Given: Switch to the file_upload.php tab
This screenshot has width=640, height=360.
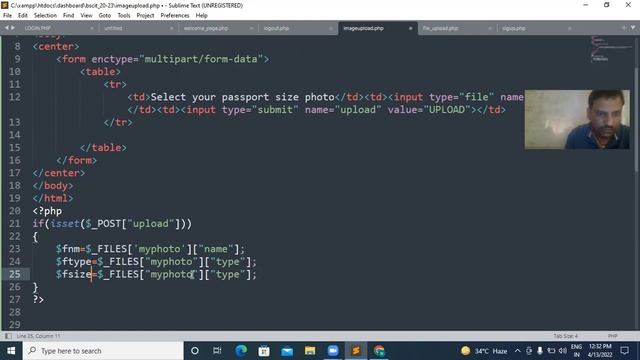Looking at the screenshot, I should pyautogui.click(x=440, y=28).
